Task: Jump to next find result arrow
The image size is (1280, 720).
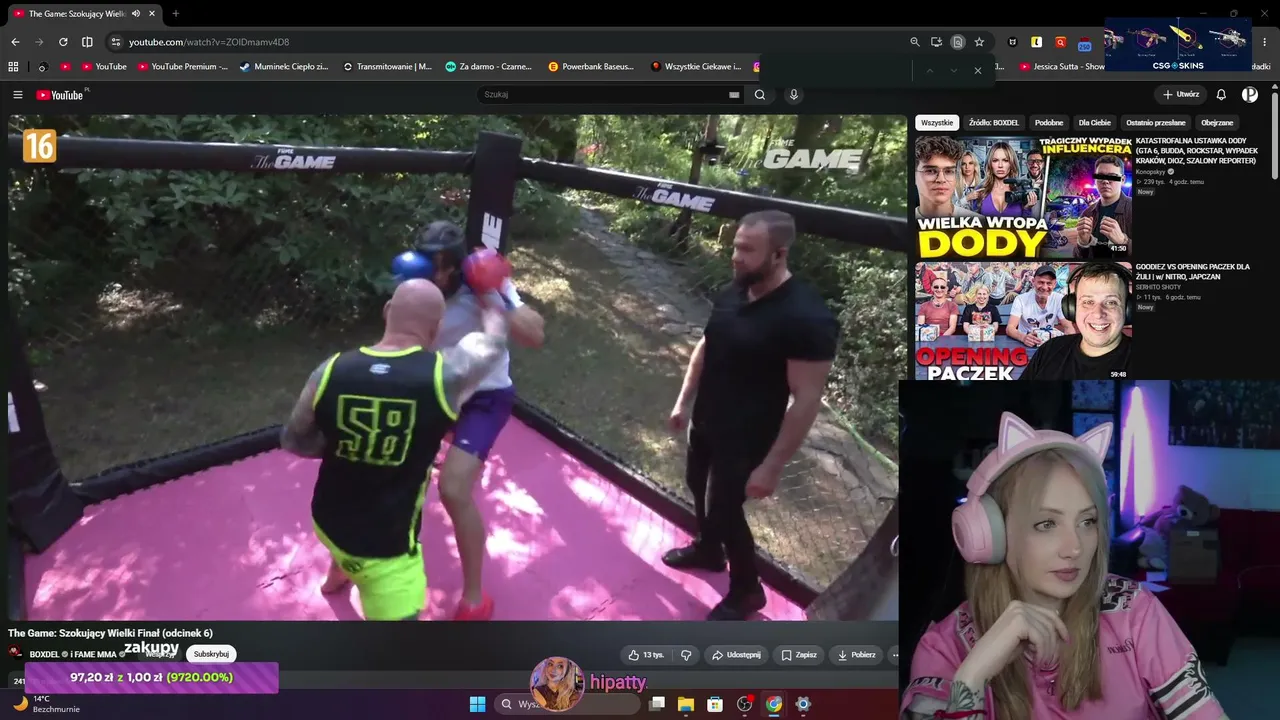Action: (x=953, y=70)
